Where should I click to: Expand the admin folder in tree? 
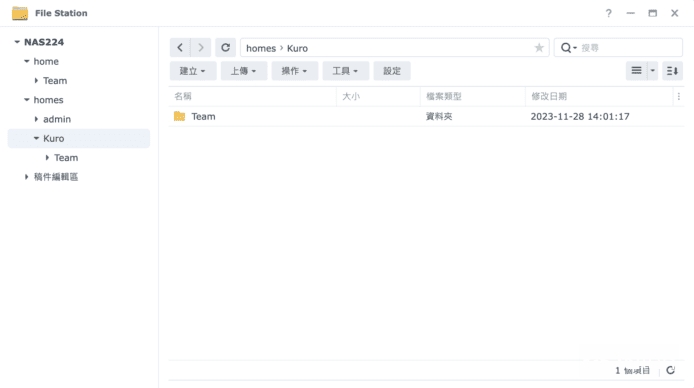pos(36,119)
